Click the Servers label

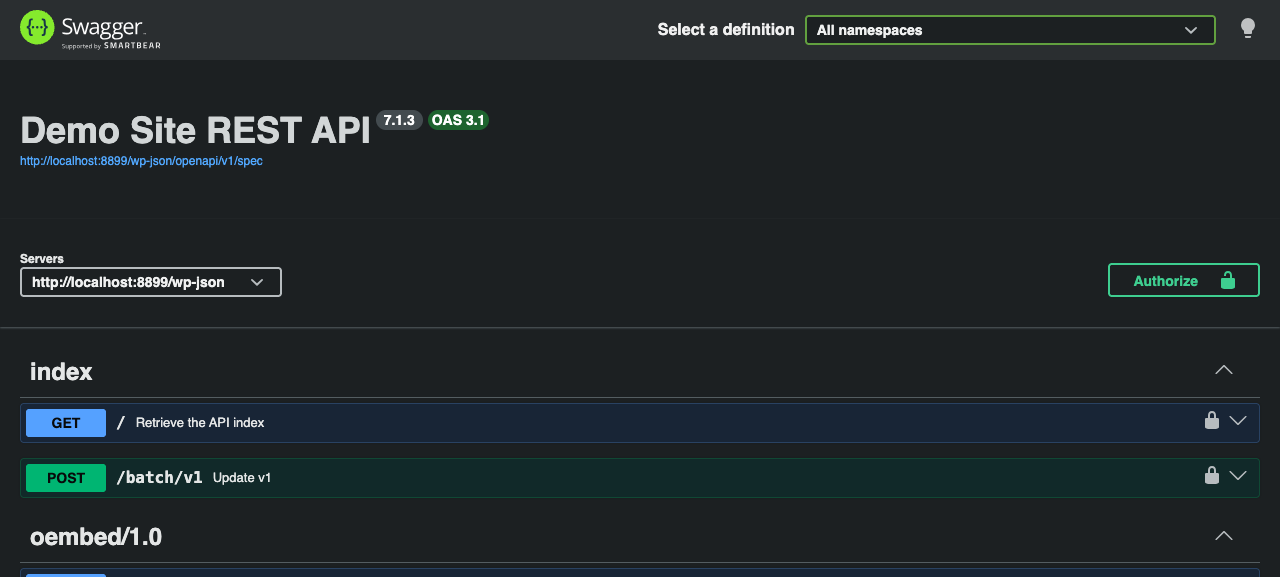pos(42,259)
